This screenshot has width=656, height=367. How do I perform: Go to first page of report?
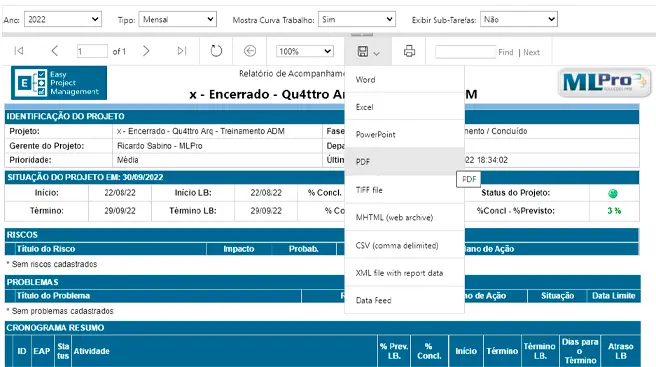pyautogui.click(x=19, y=51)
